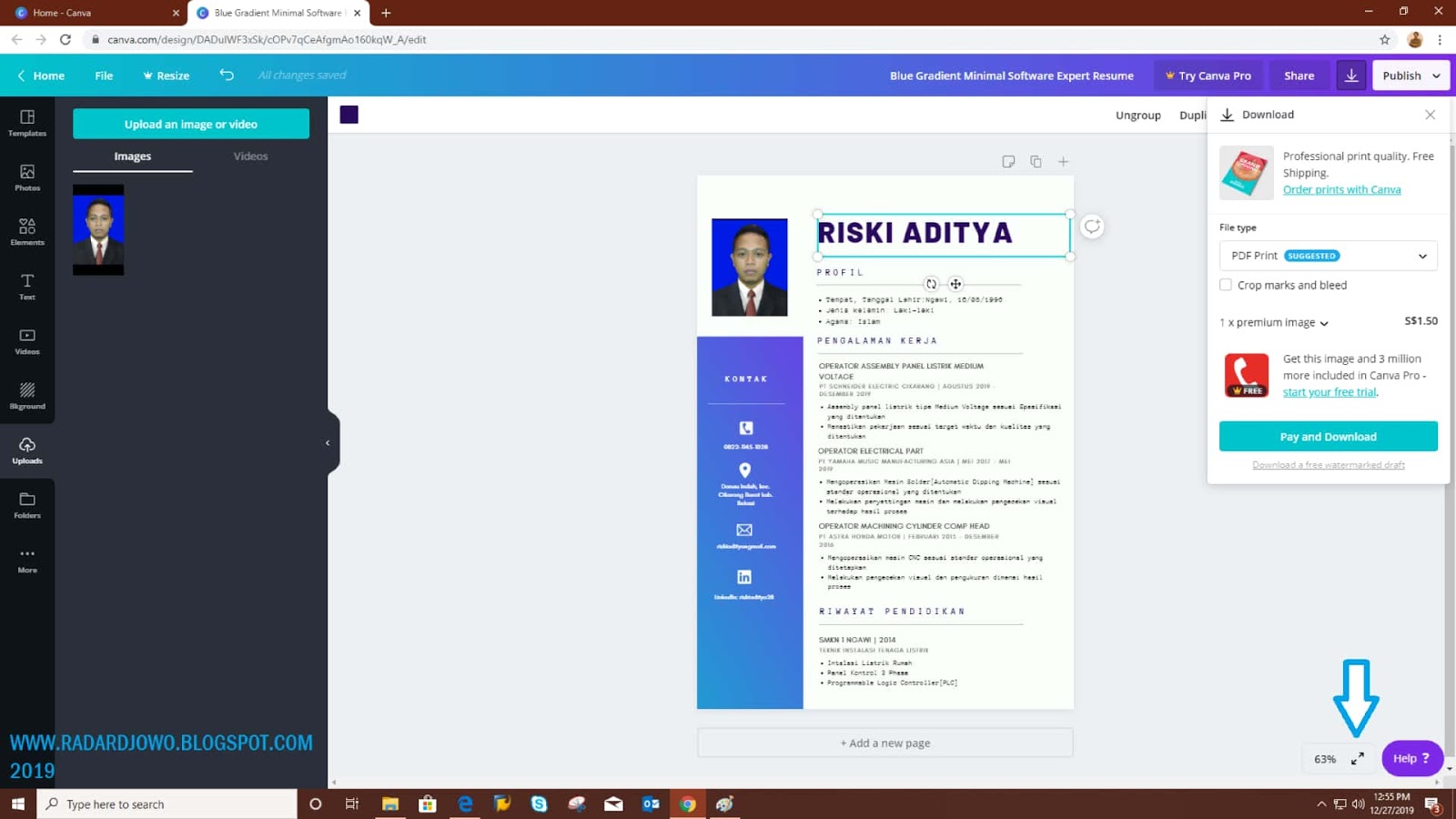Collapse the side panel with arrow tab

pos(329,443)
